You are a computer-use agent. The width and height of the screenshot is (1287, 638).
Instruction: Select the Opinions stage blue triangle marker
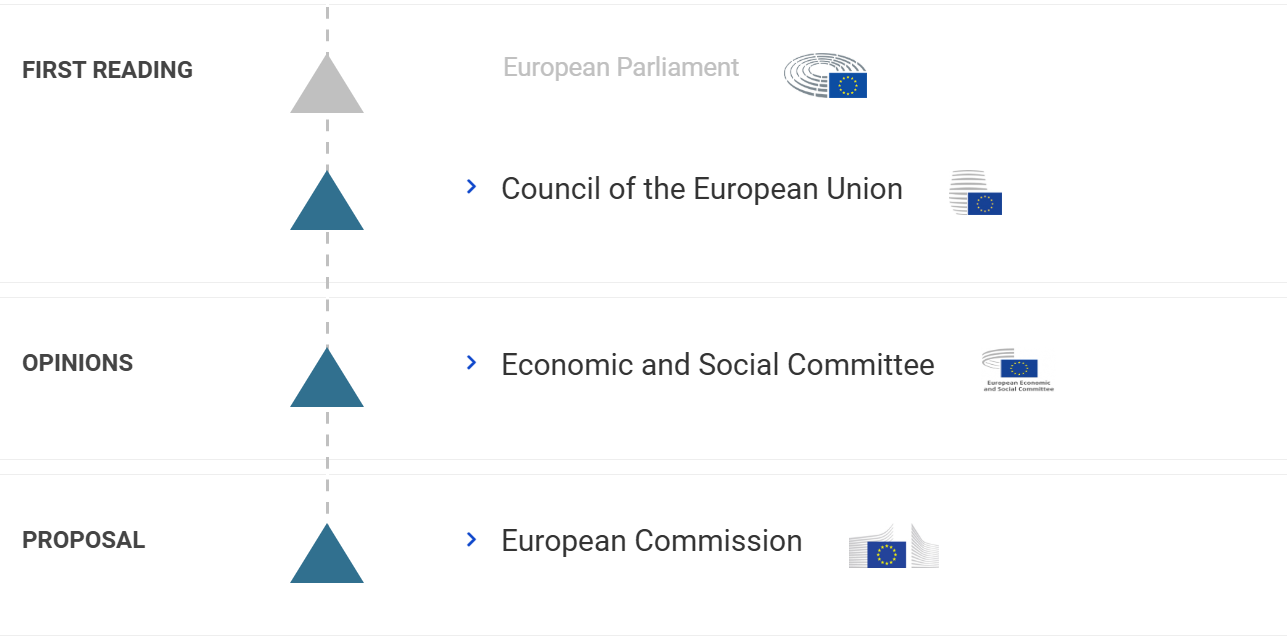tap(327, 380)
